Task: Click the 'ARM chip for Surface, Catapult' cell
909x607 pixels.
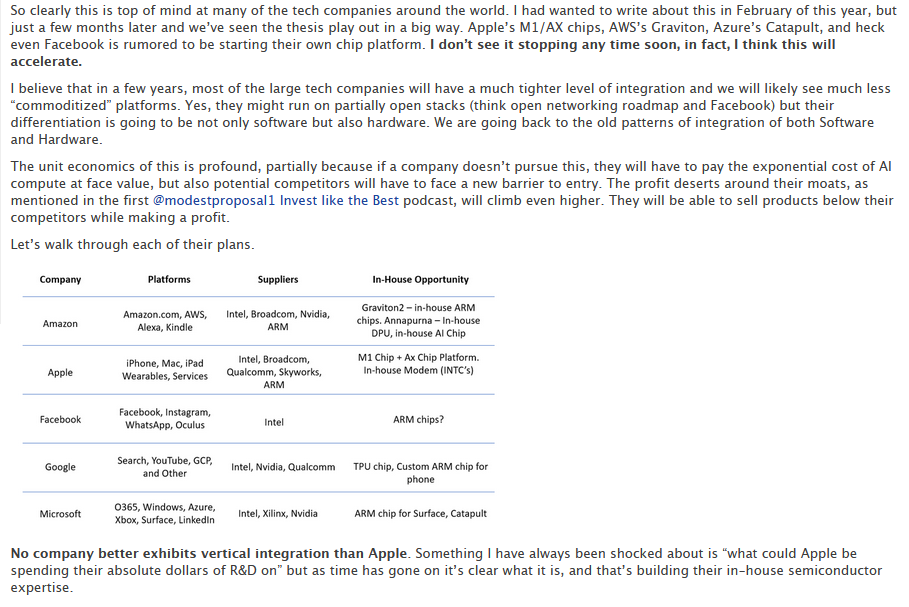Action: click(x=421, y=513)
